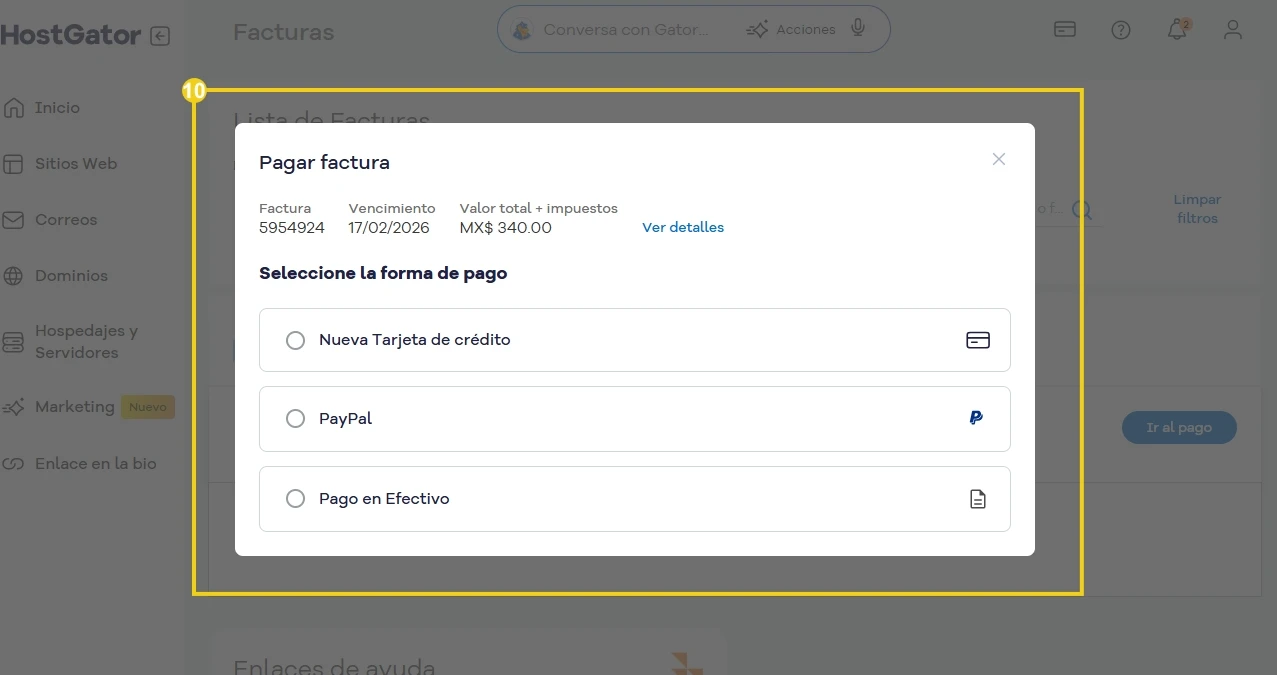Select the PayPal payment radio button
1277x675 pixels.
295,418
